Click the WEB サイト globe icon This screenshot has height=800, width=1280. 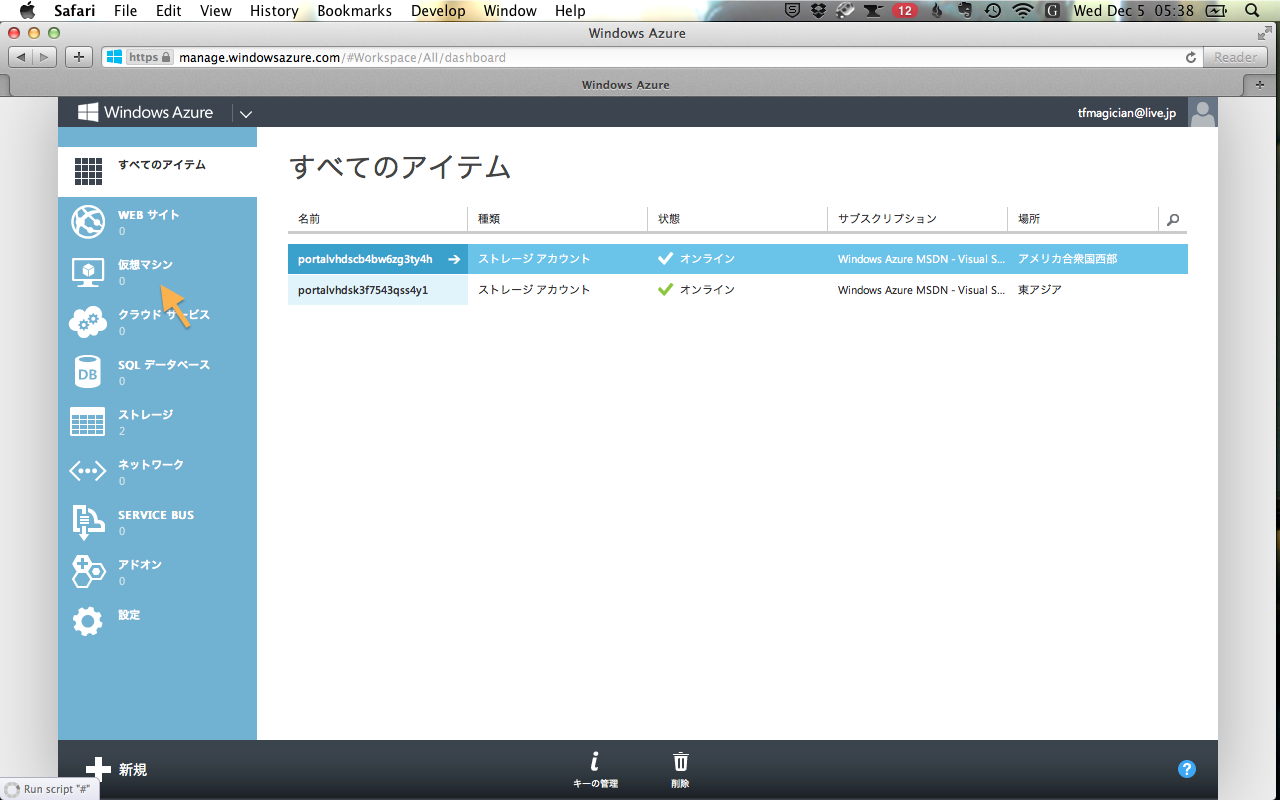click(88, 221)
